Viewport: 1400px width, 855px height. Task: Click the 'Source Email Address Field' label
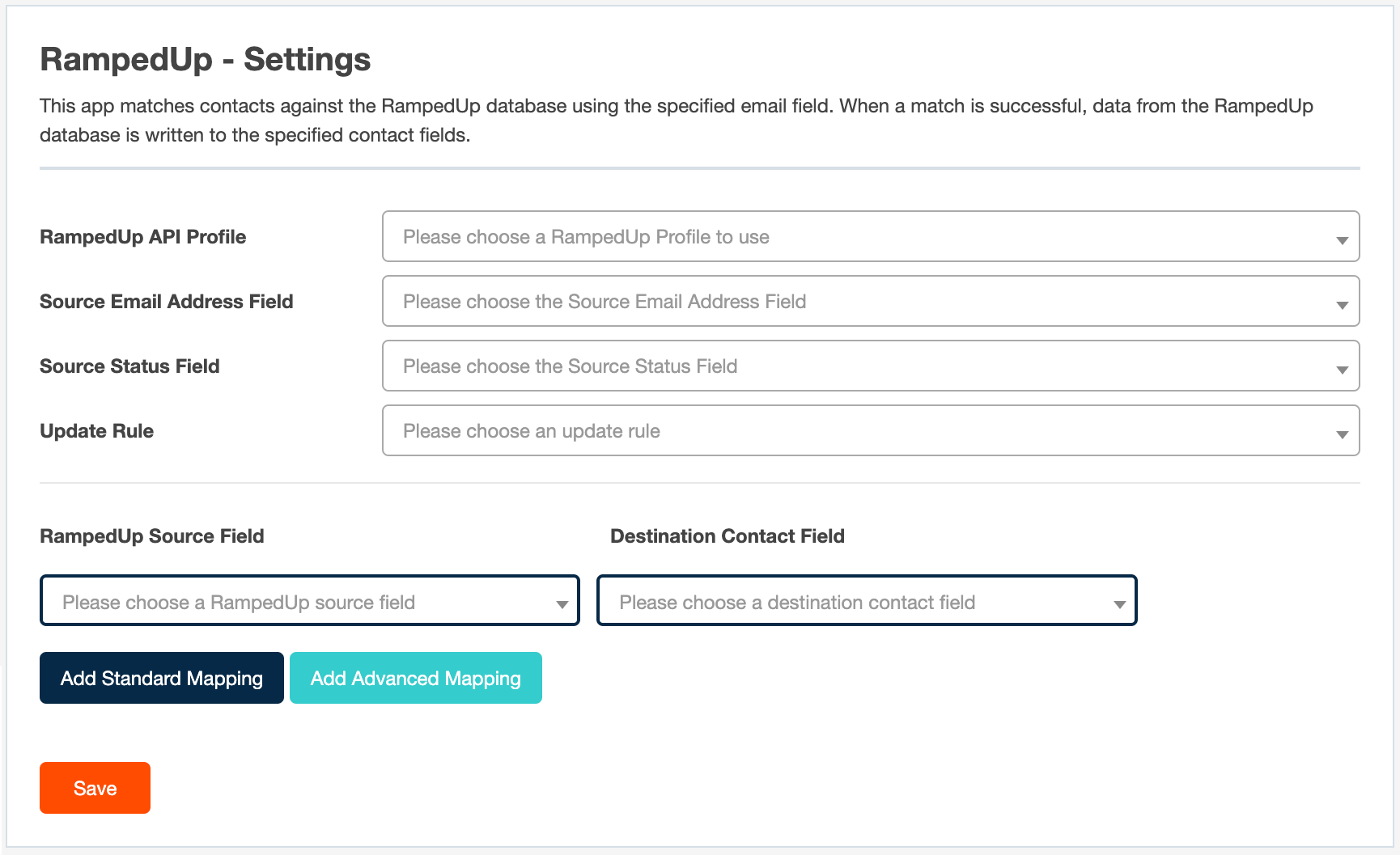click(x=167, y=302)
